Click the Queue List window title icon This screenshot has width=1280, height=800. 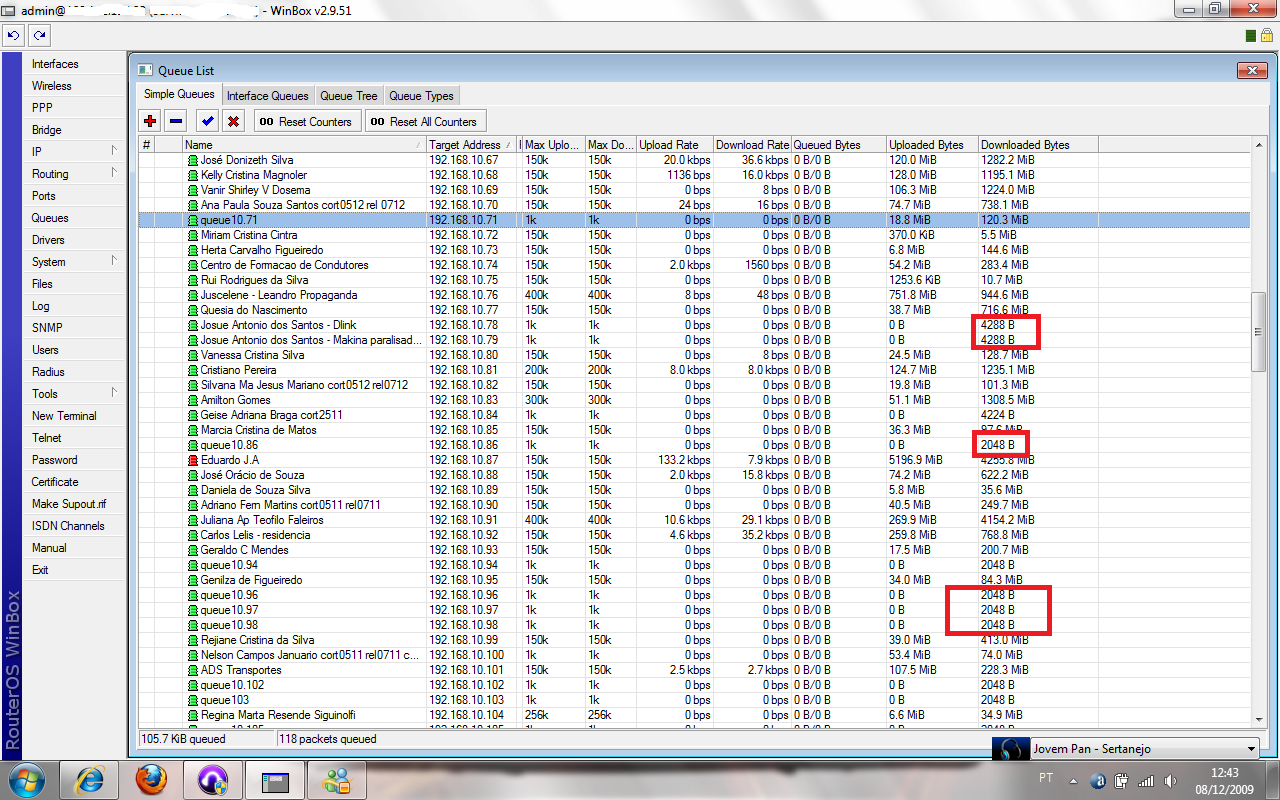point(146,70)
